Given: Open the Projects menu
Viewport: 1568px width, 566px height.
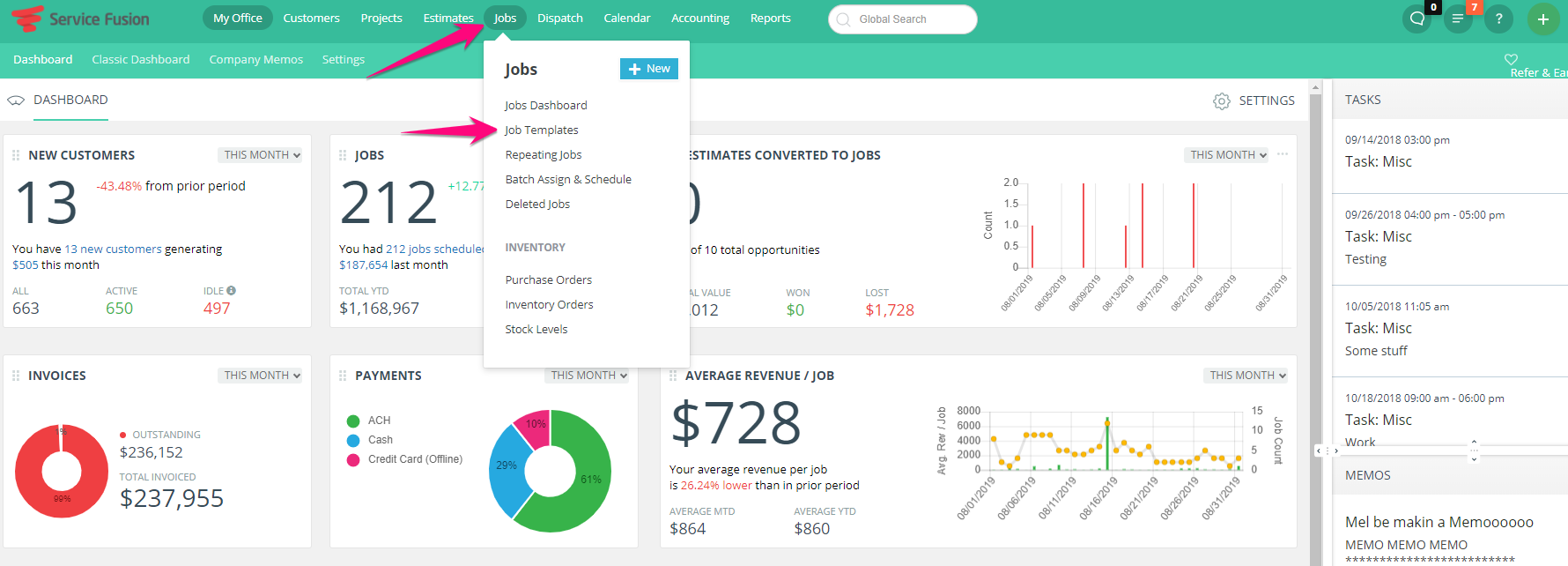Looking at the screenshot, I should pos(381,19).
